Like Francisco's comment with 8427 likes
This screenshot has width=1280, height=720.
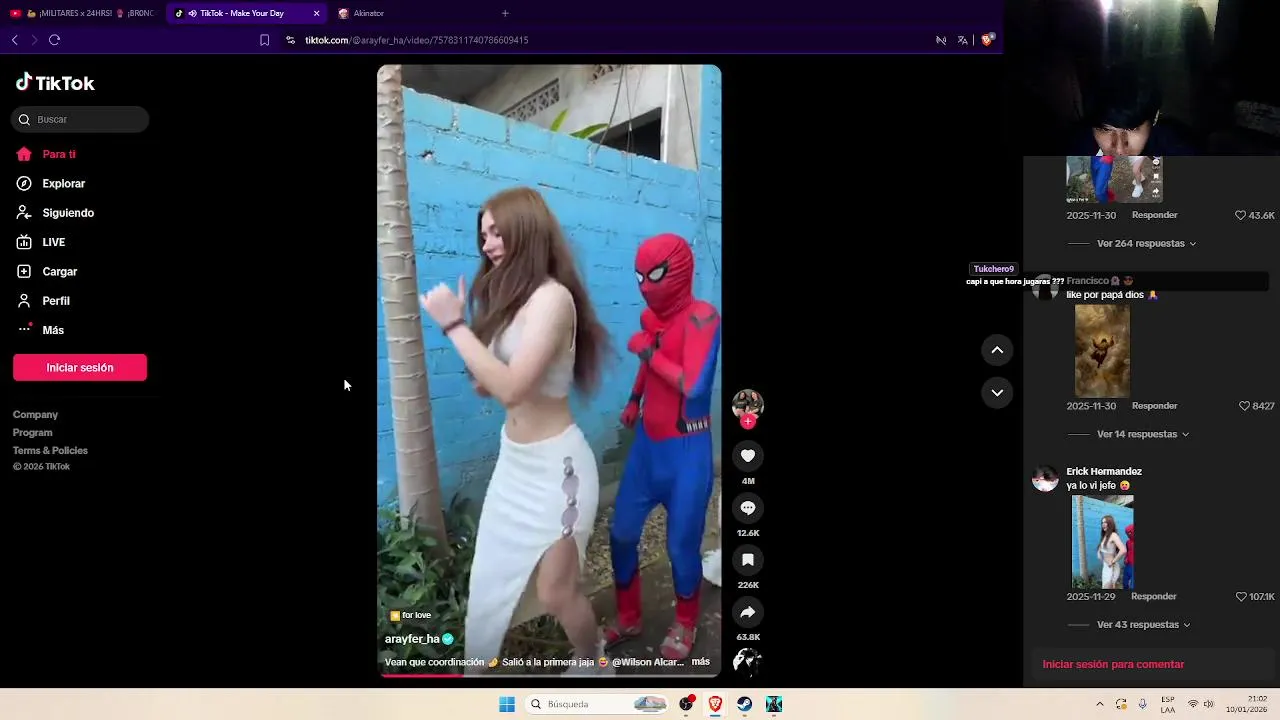coord(1245,406)
